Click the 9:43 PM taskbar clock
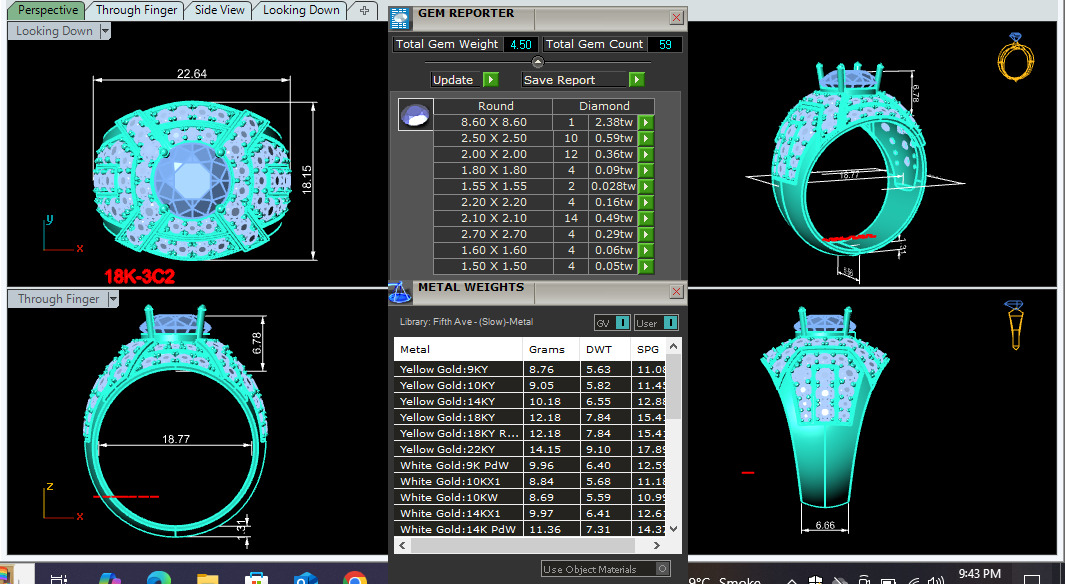The image size is (1065, 584). 979,574
